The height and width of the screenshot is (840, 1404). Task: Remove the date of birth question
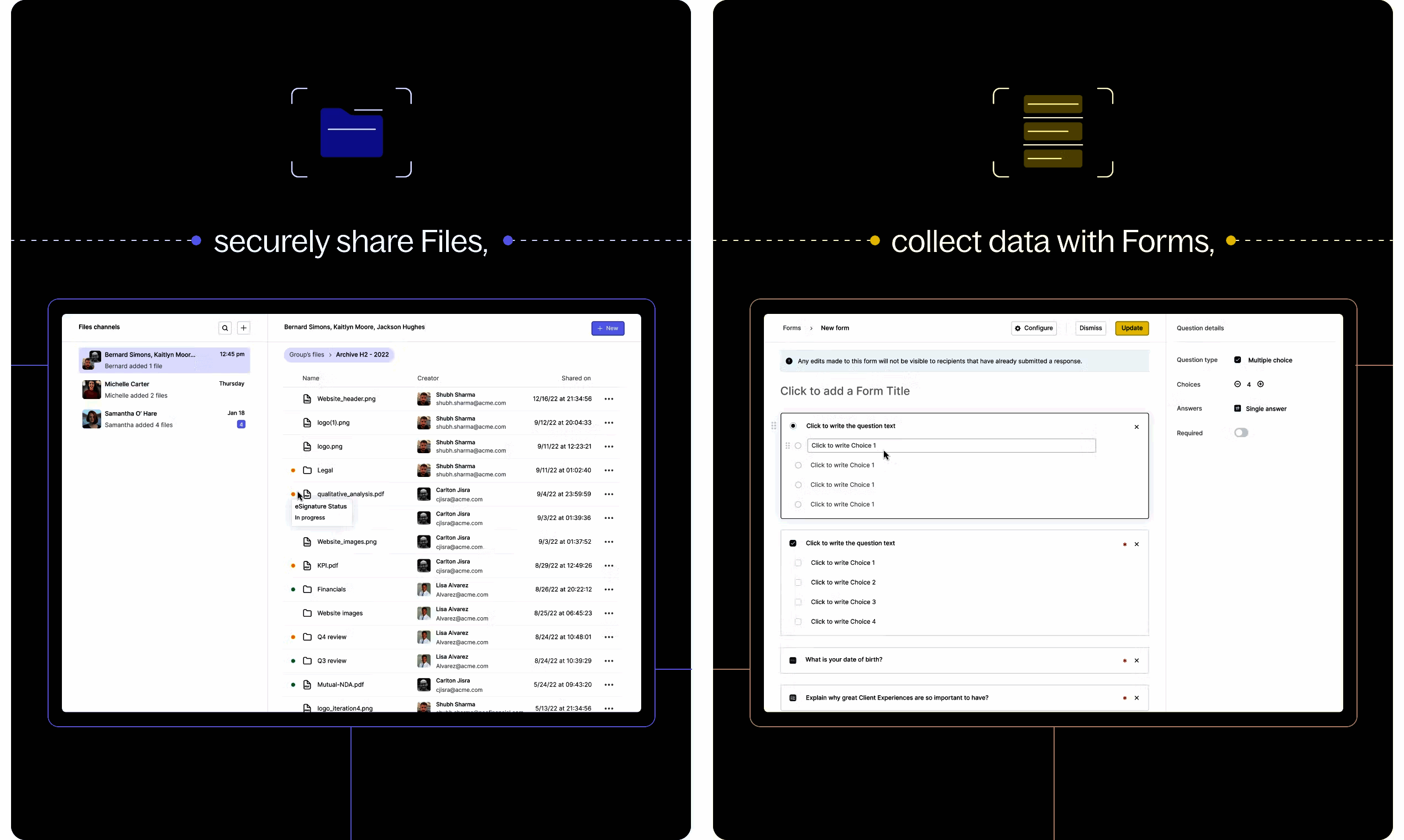(1136, 660)
